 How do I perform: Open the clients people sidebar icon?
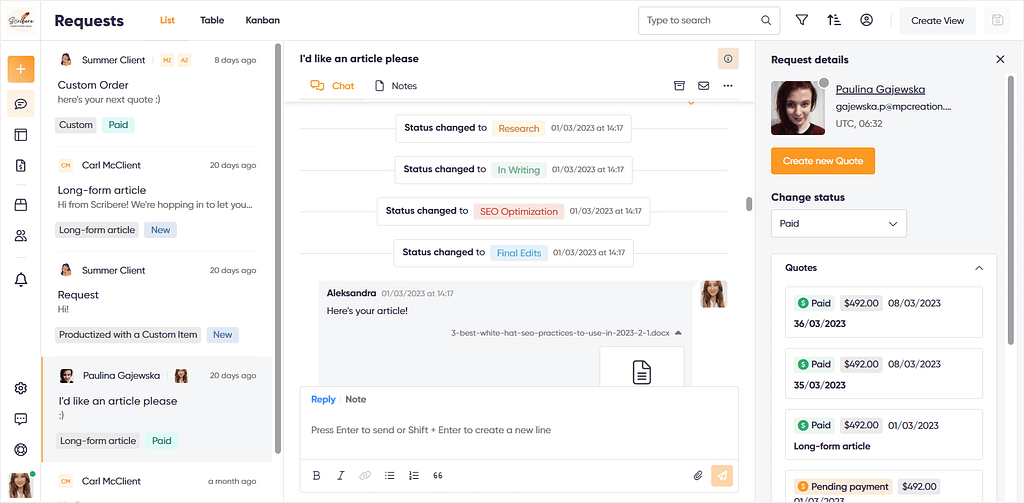[x=21, y=236]
